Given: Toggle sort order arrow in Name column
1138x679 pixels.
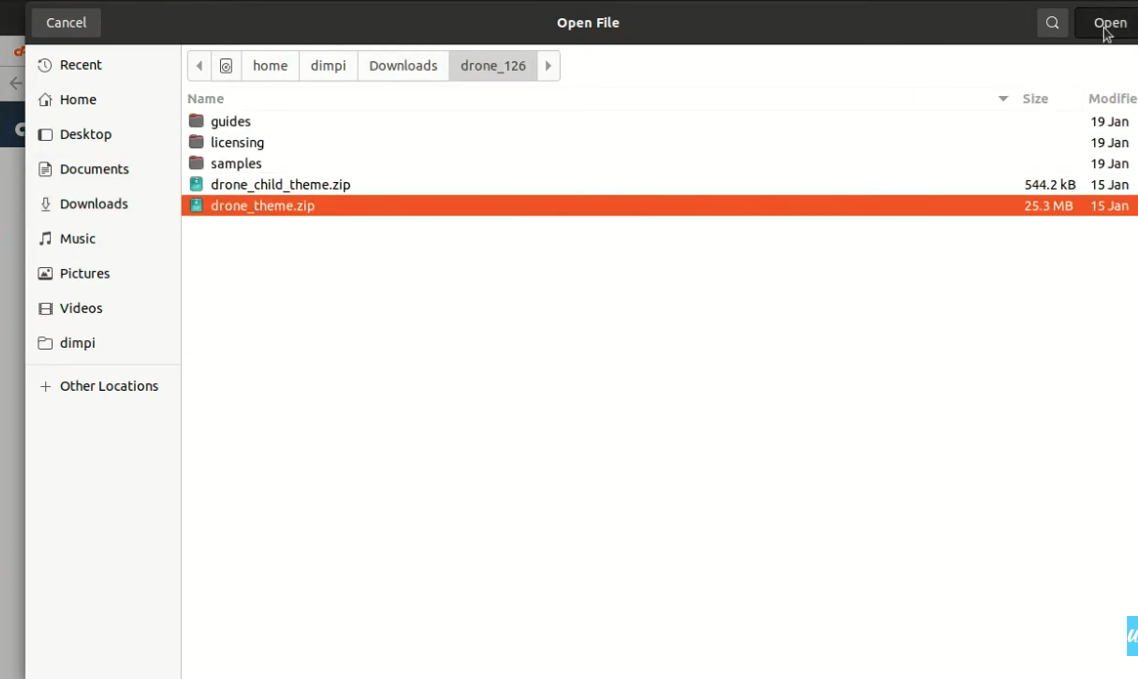Looking at the screenshot, I should pos(1002,99).
